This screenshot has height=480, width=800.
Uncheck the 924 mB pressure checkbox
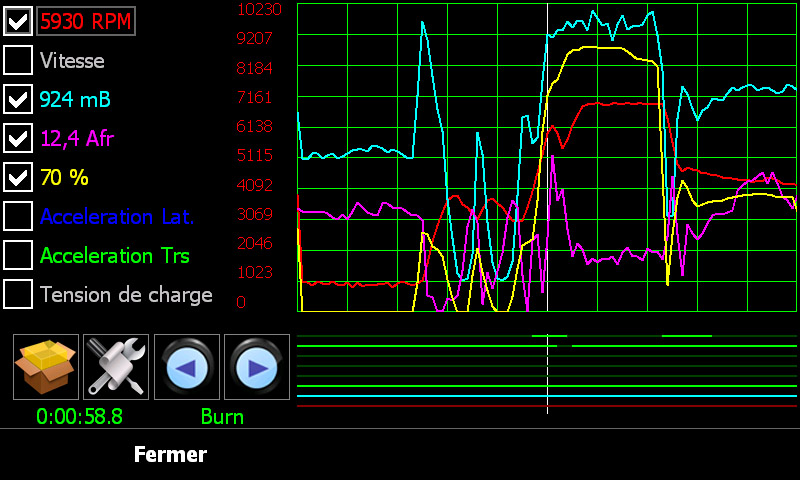pyautogui.click(x=18, y=98)
